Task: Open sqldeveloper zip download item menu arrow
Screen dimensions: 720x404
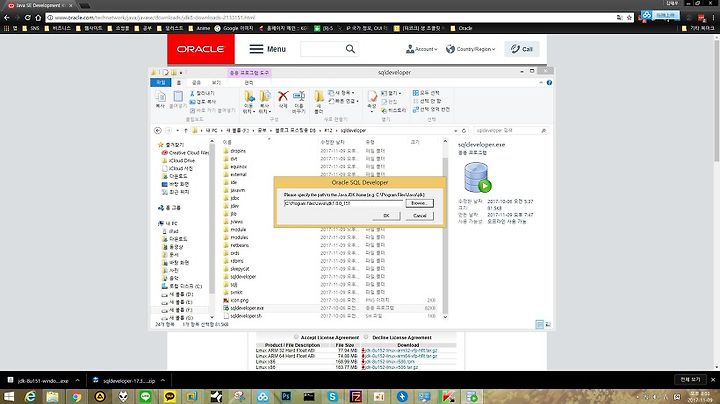Action: (x=163, y=380)
